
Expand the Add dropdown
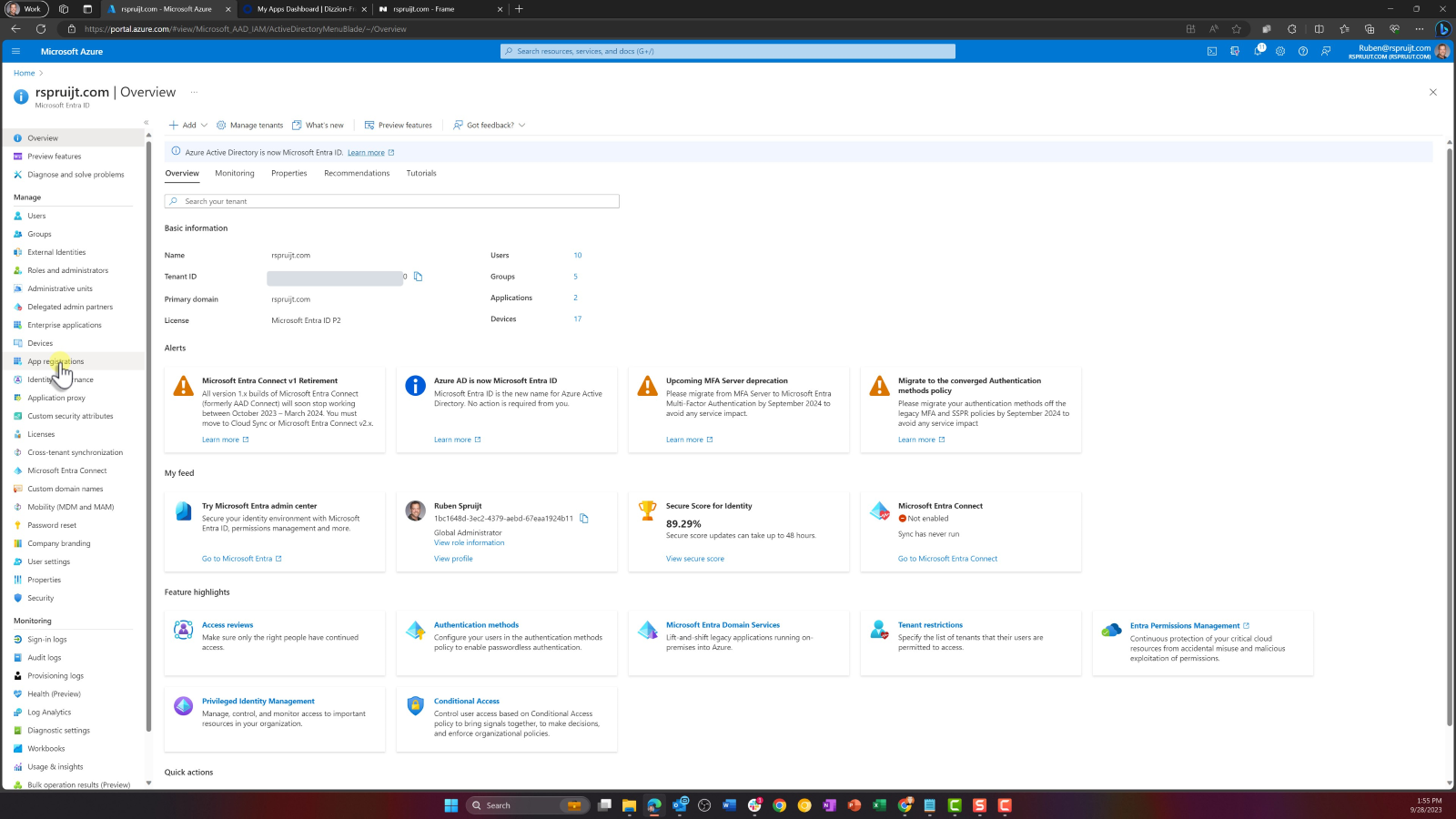pyautogui.click(x=188, y=126)
